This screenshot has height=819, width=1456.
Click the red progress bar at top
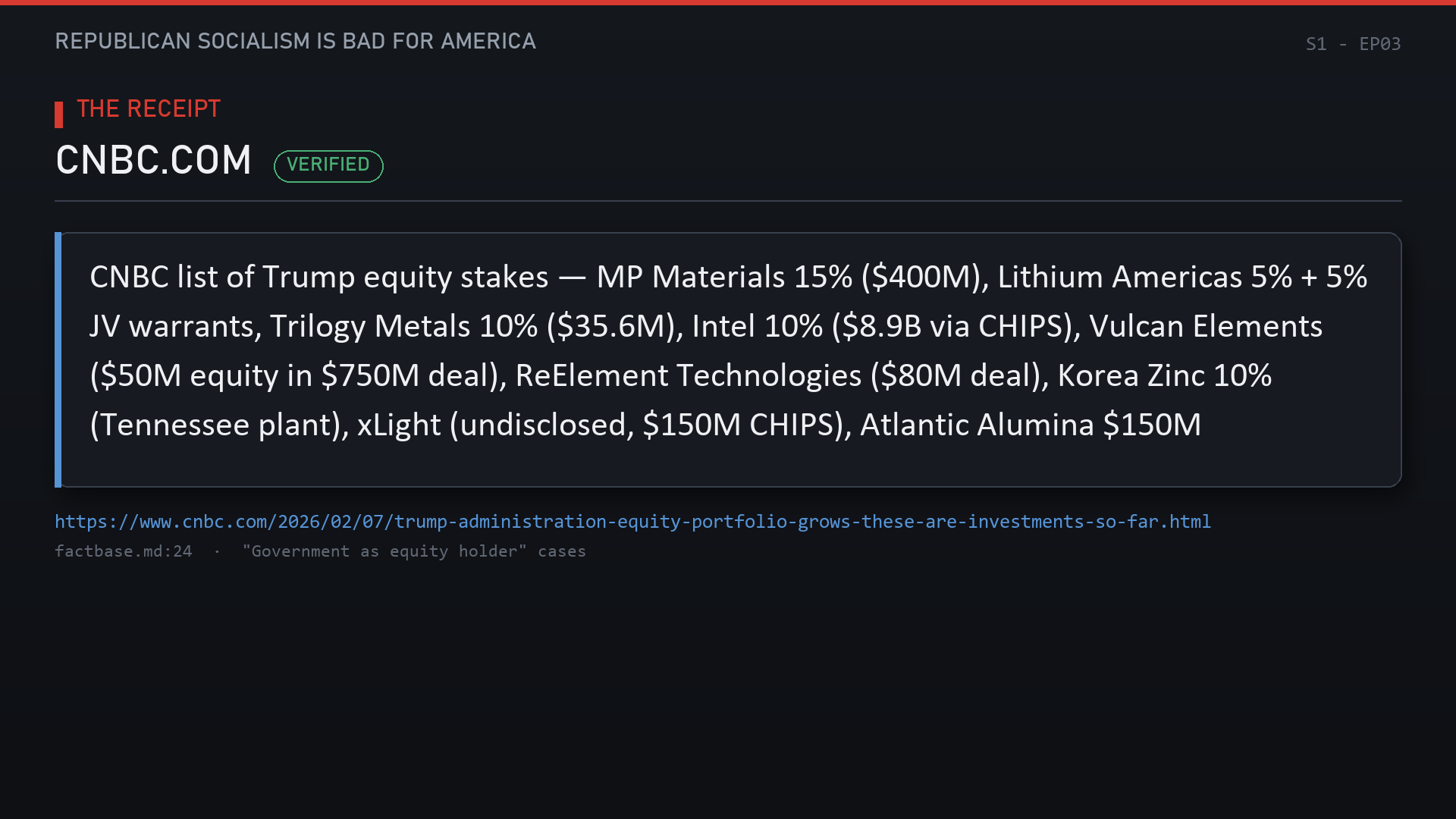click(x=728, y=2)
